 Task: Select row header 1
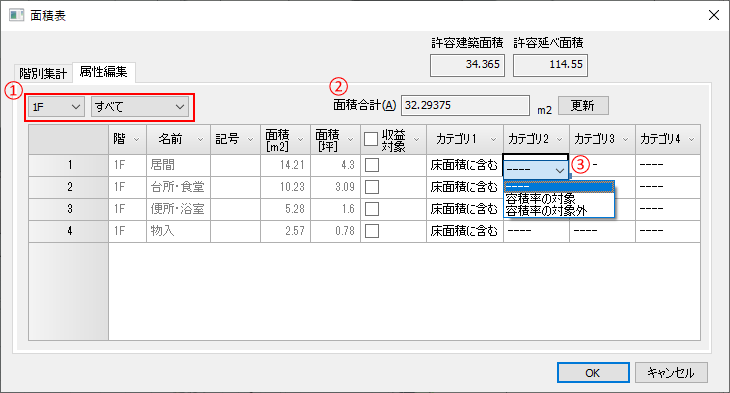click(x=68, y=165)
